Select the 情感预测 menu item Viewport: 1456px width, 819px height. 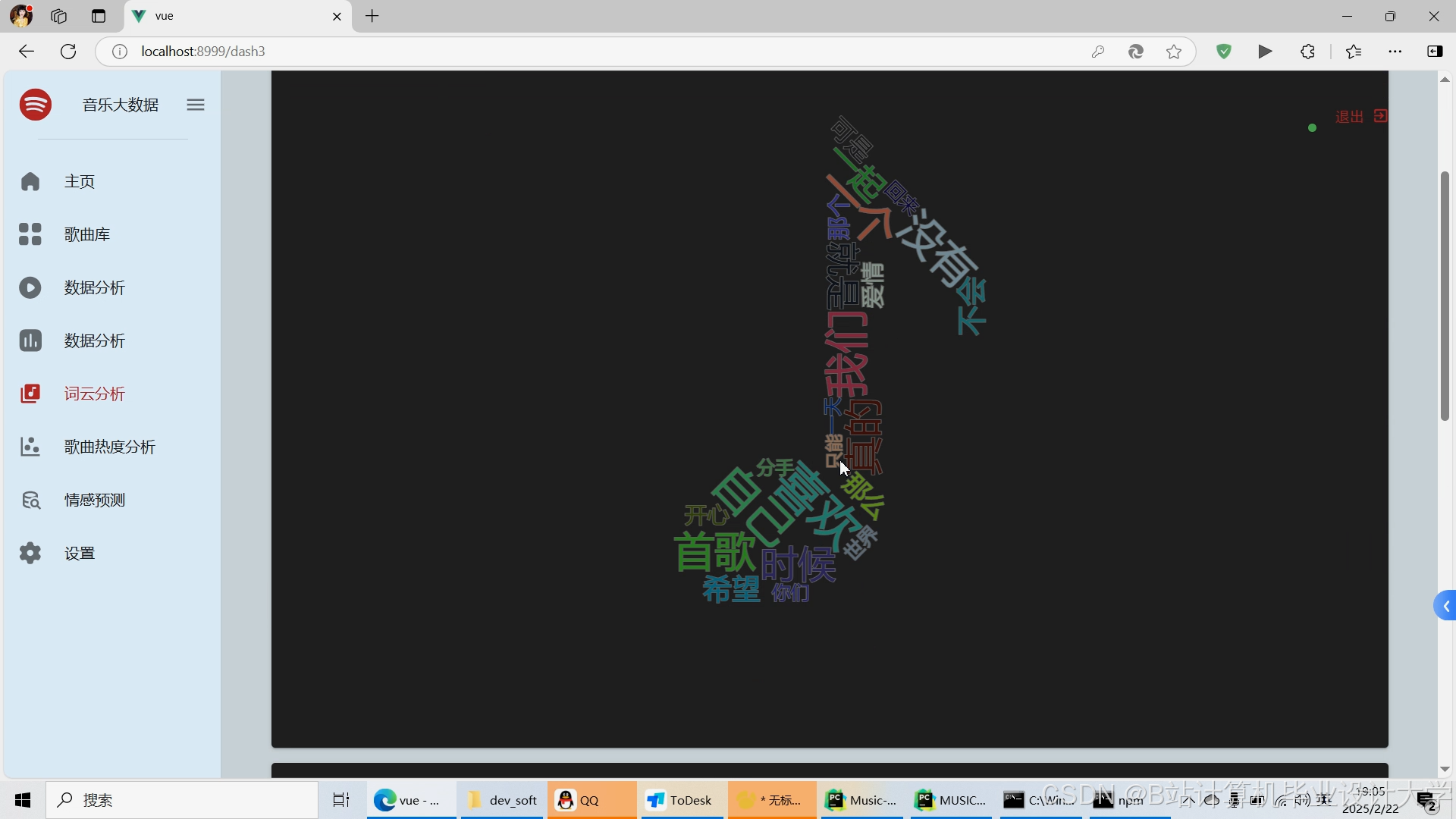pyautogui.click(x=95, y=500)
